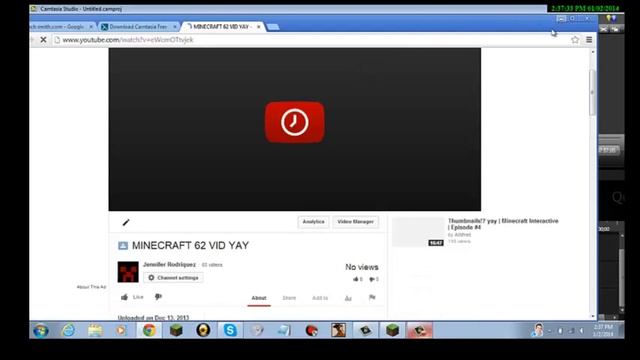Click the clock processing icon in the player
Viewport: 640px width, 360px height.
click(295, 122)
